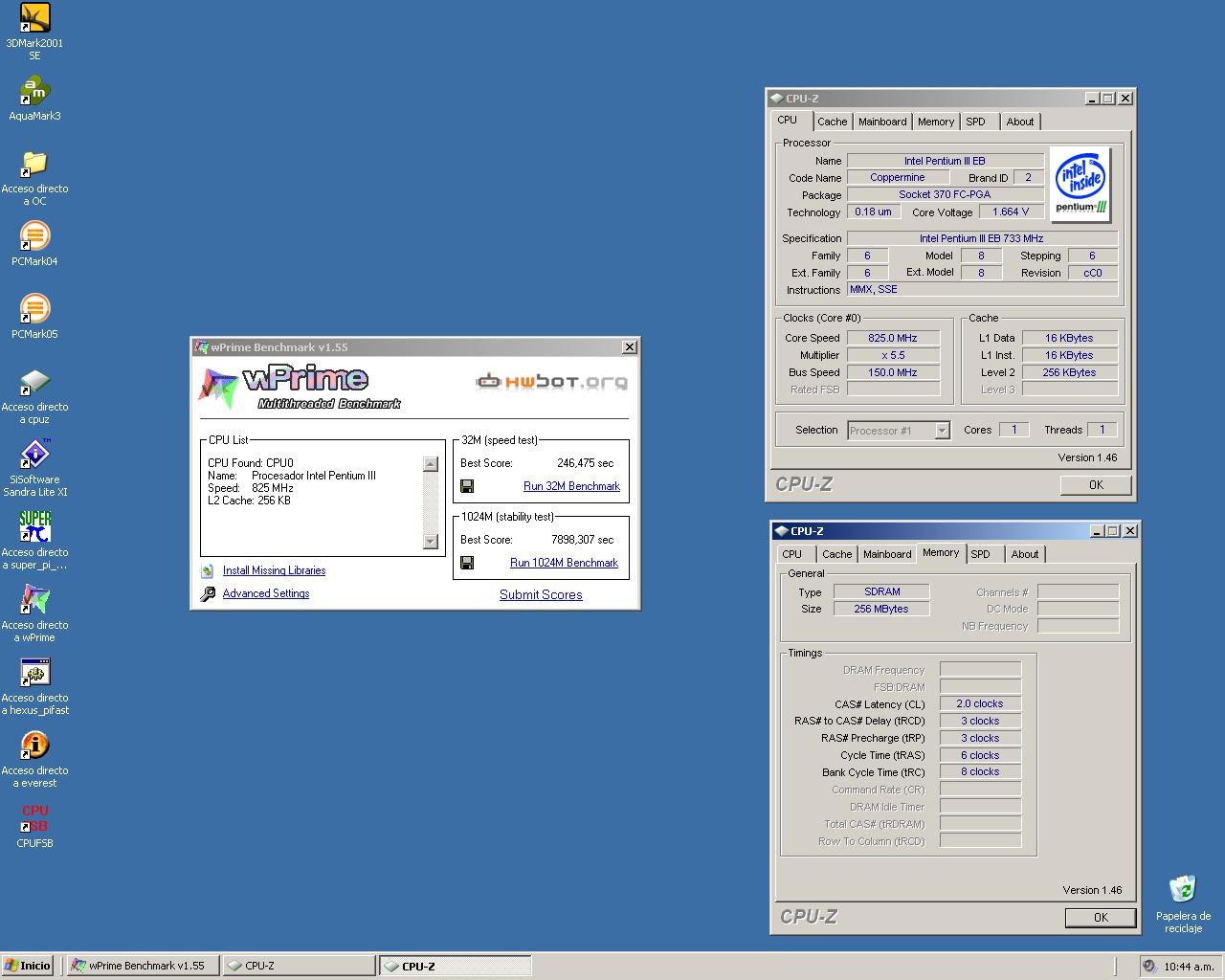Click the hwbot.org logo in wPrime
Image resolution: width=1225 pixels, height=980 pixels.
tap(552, 382)
